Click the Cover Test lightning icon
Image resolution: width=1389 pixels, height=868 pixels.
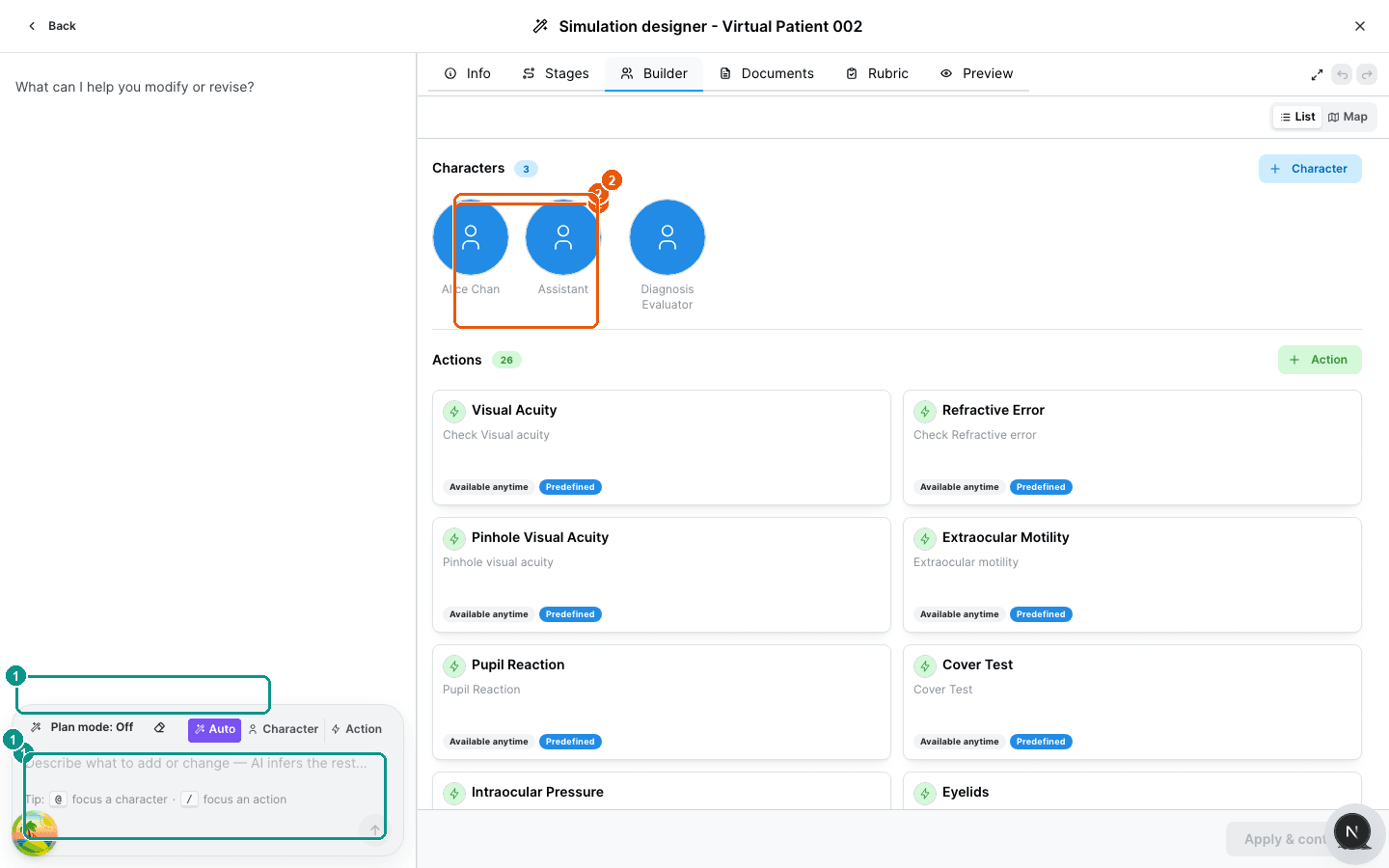tap(925, 666)
